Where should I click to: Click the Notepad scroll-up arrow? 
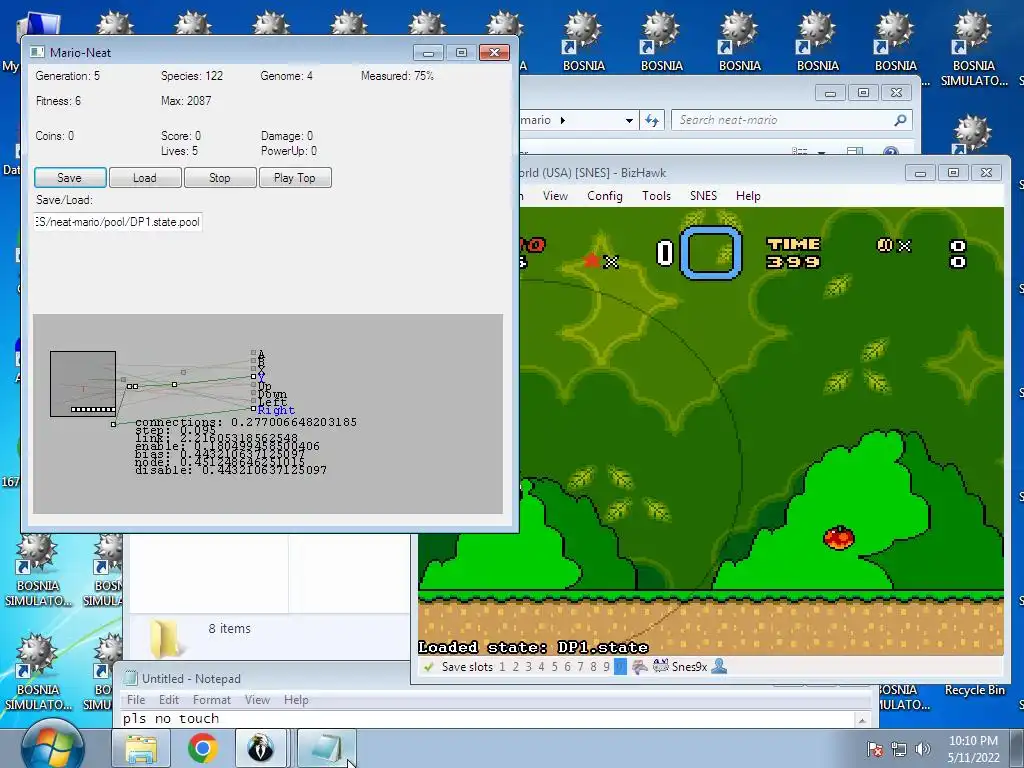[863, 720]
